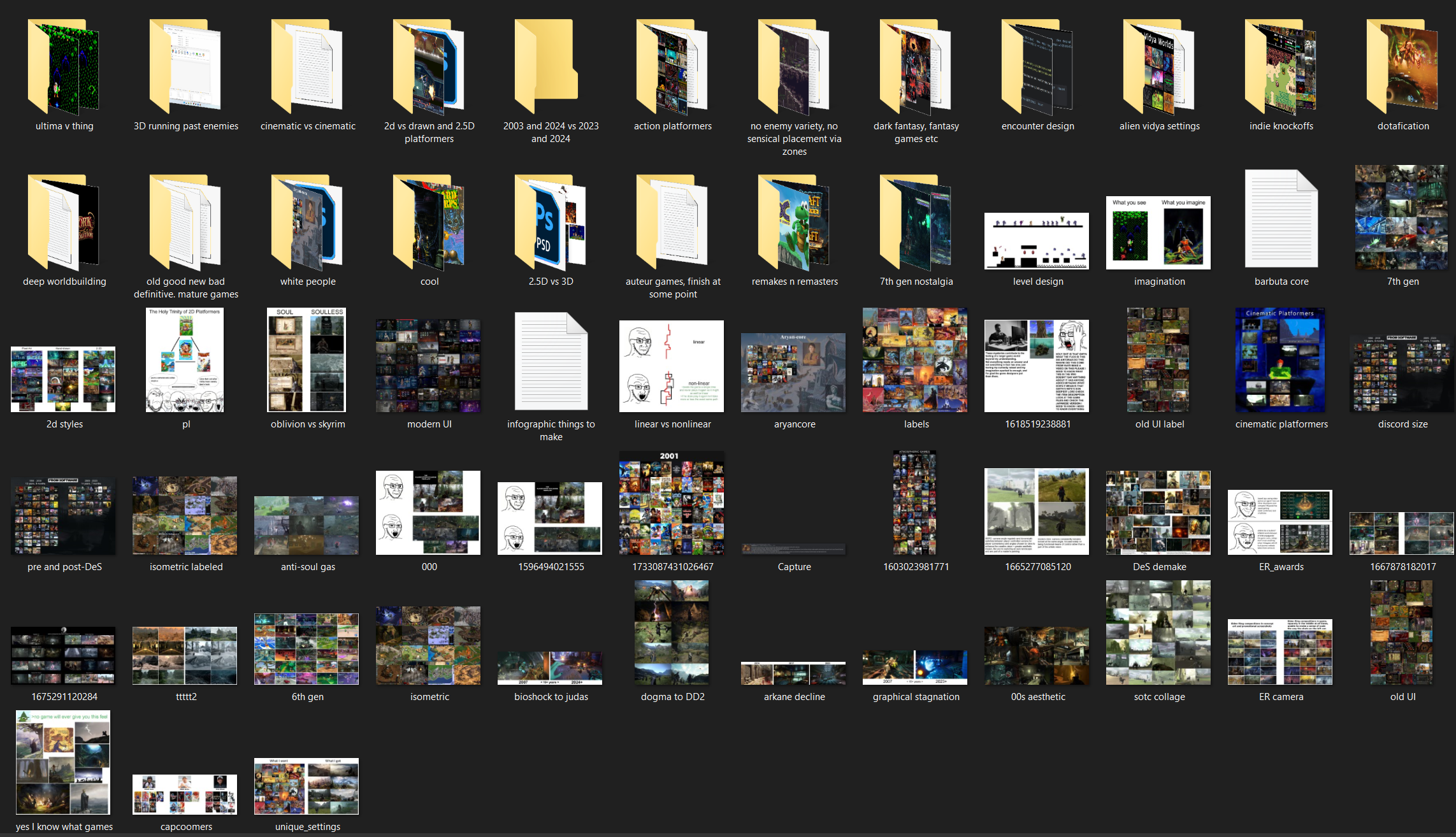Image resolution: width=1456 pixels, height=837 pixels.
Task: Select the 'no enemy variety' folder icon
Action: [x=794, y=66]
